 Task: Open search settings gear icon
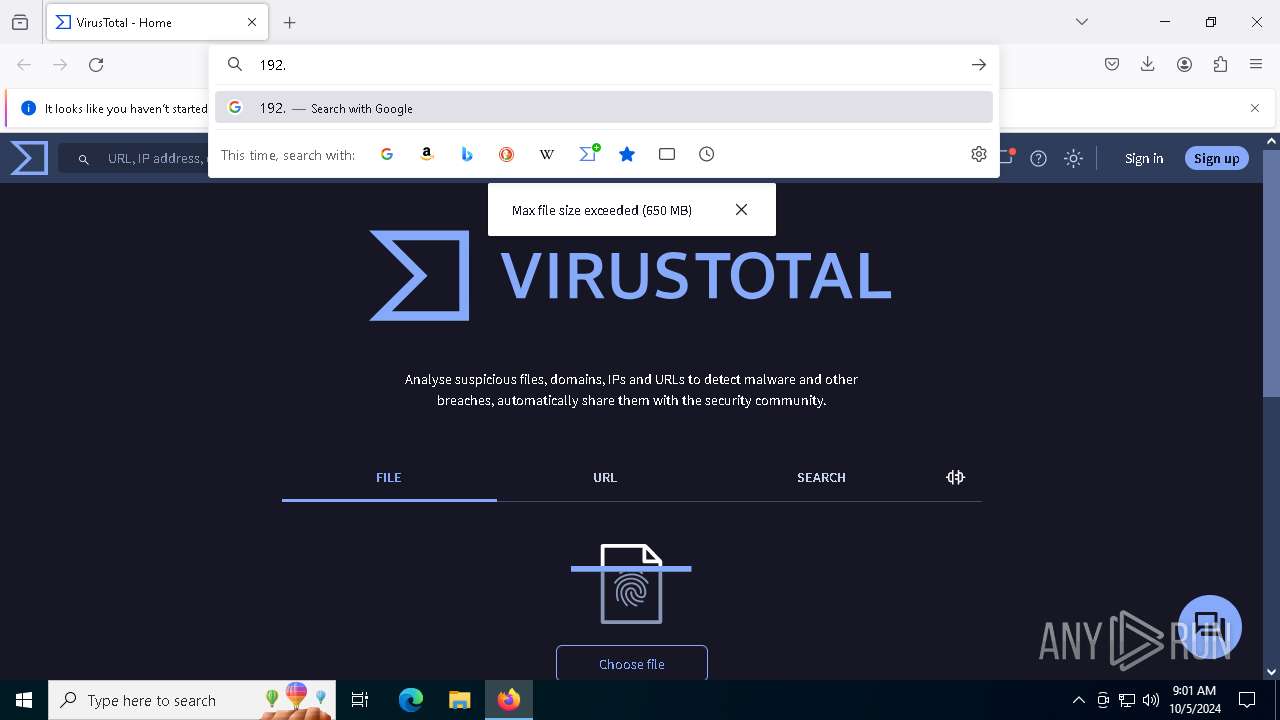click(979, 154)
